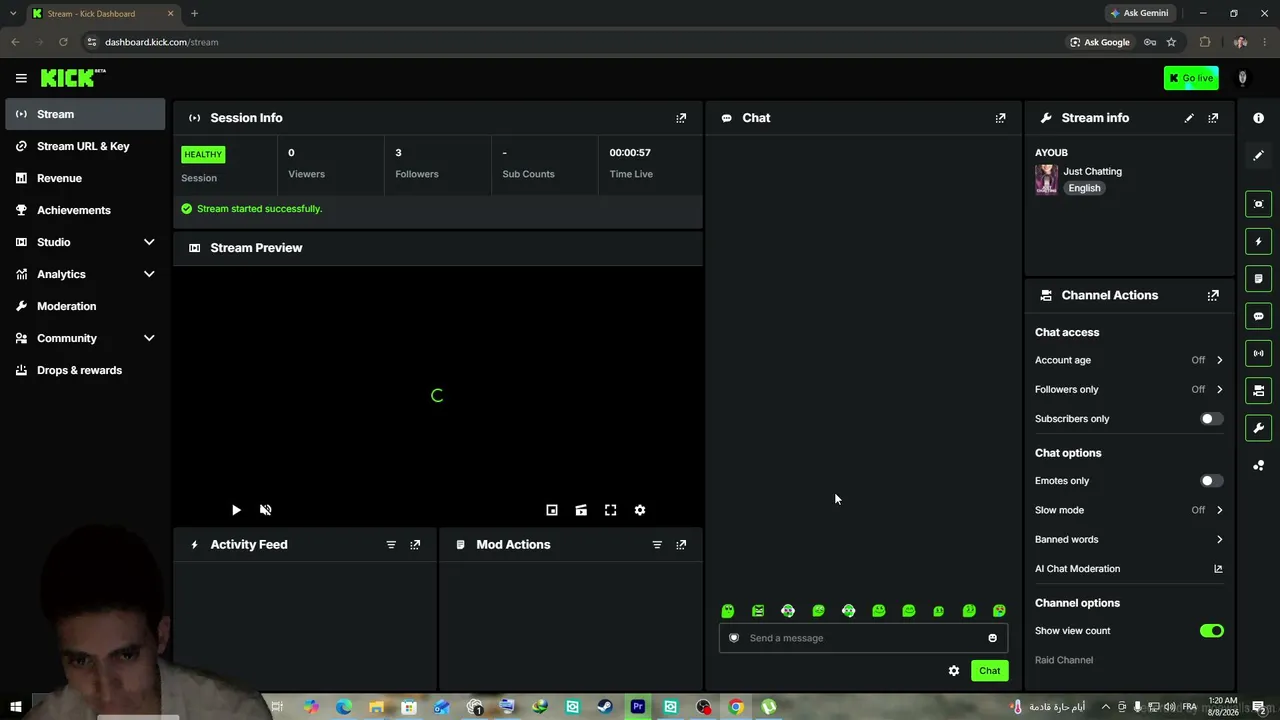
Task: Pop out the Chat panel
Action: coord(1000,118)
